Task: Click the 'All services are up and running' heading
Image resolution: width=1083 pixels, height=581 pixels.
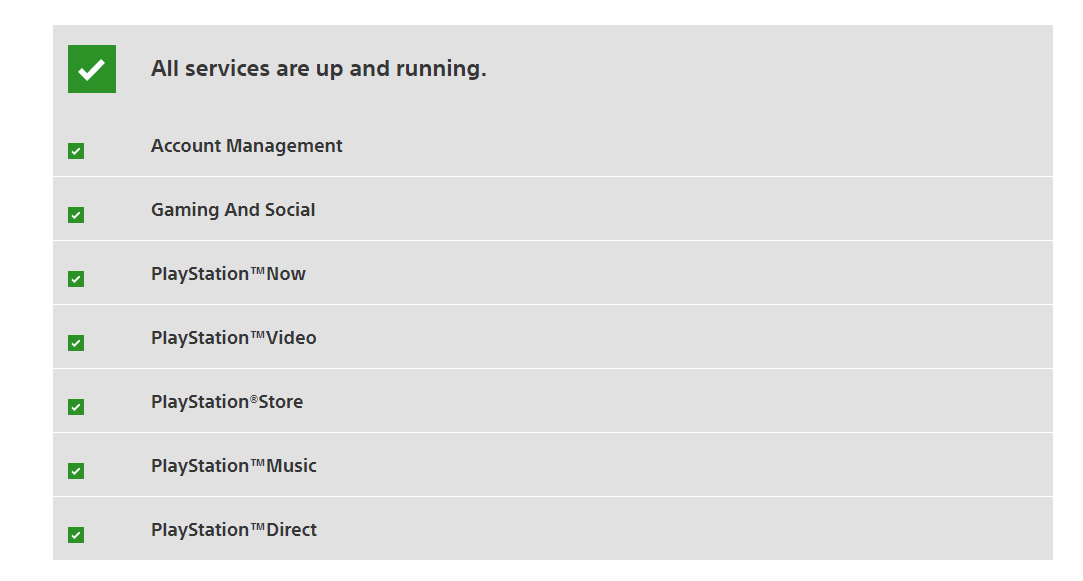Action: (318, 69)
